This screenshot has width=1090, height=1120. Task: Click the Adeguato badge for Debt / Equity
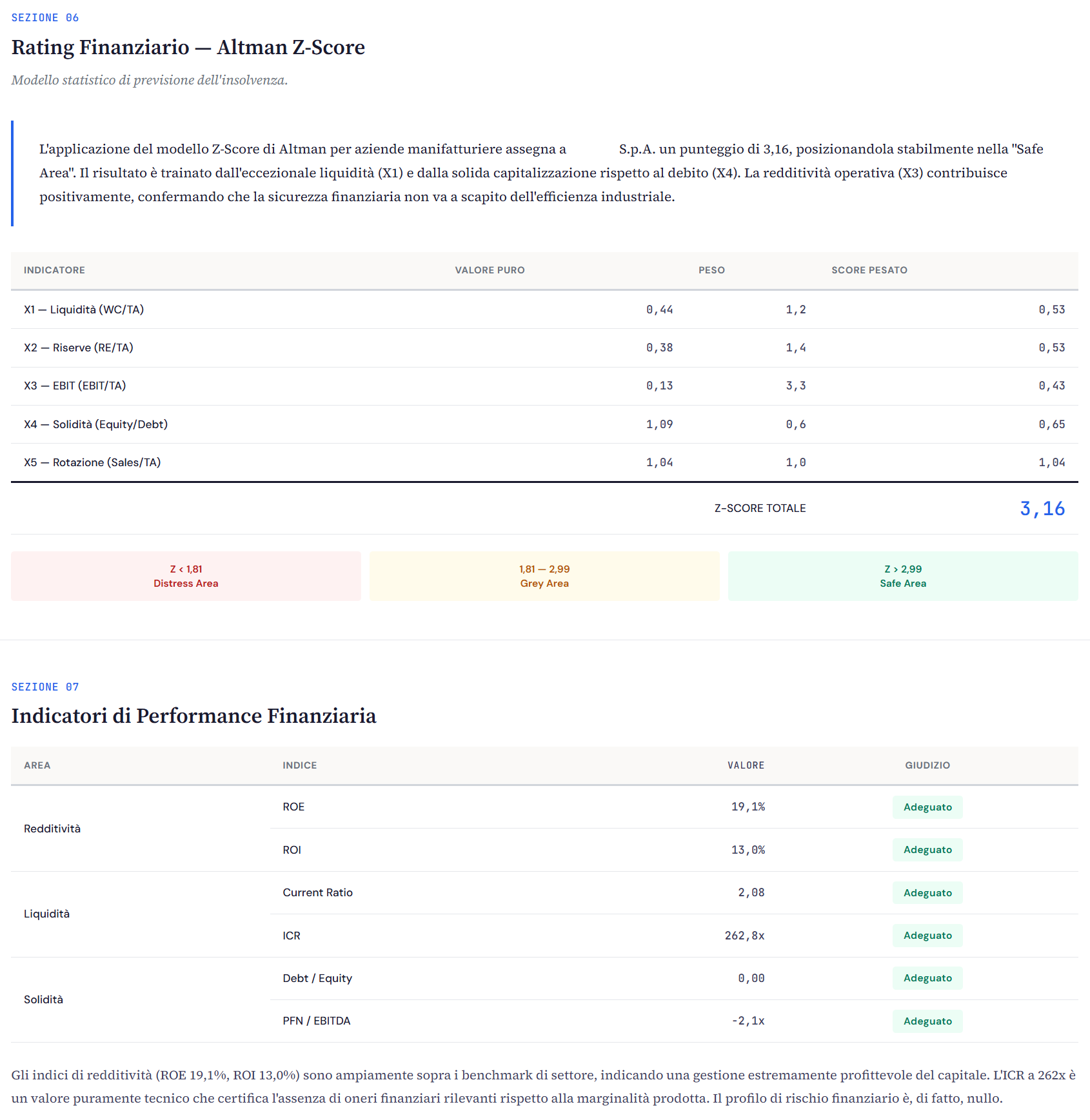(927, 978)
